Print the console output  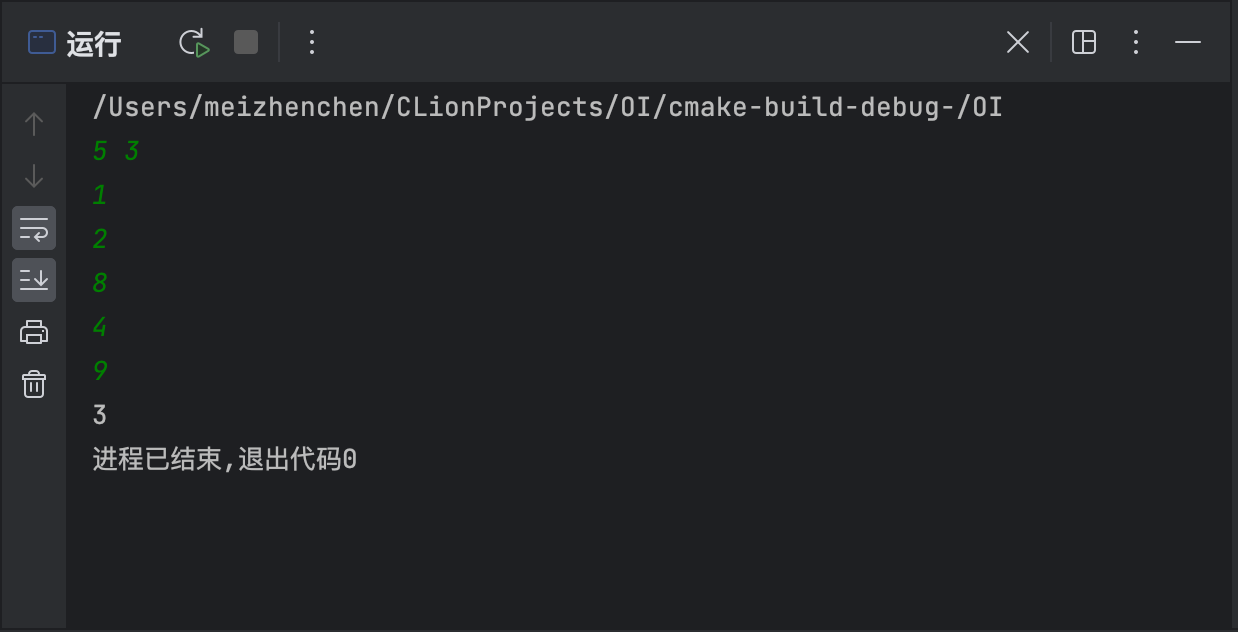tap(34, 332)
